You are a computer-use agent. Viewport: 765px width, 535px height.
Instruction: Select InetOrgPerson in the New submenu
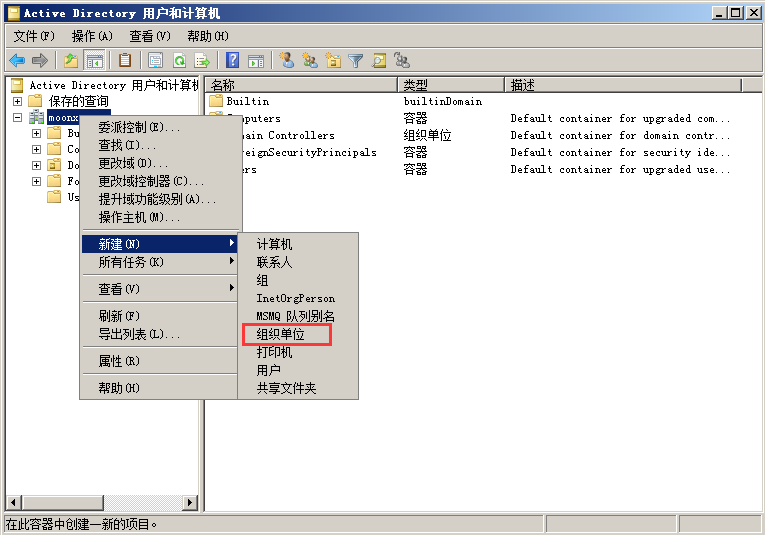click(x=298, y=298)
